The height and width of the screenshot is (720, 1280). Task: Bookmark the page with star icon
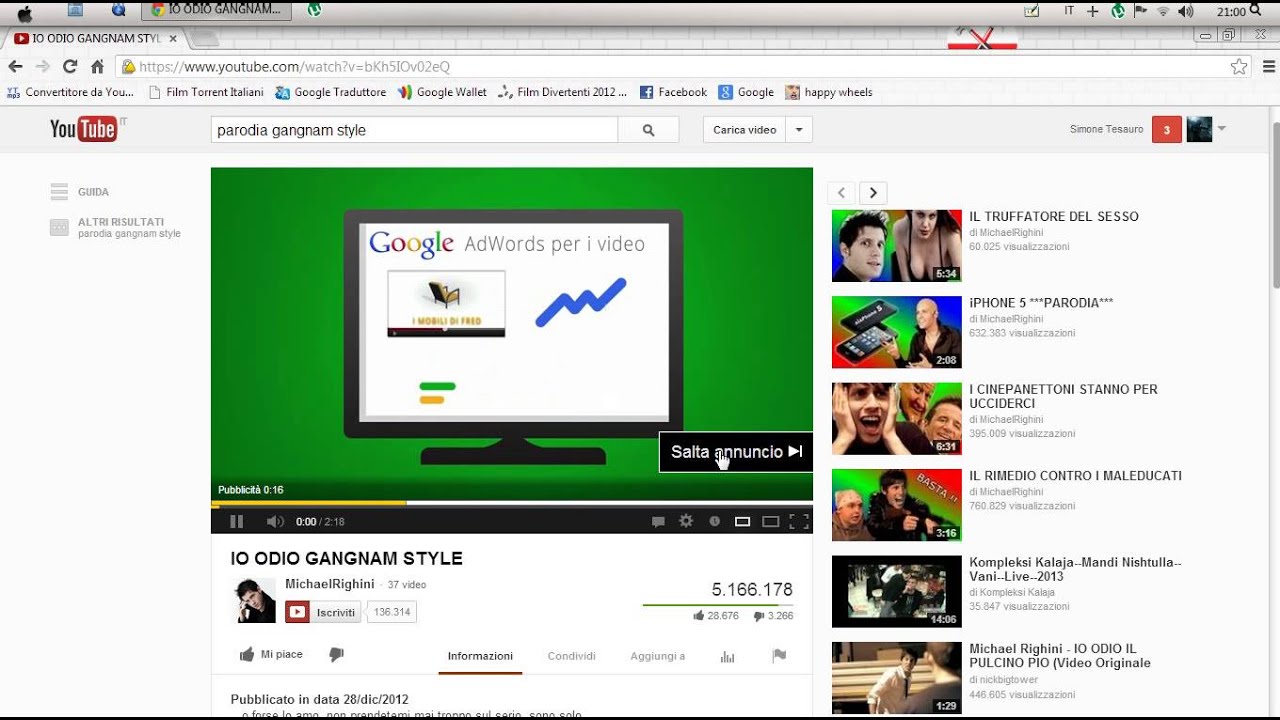pos(1239,67)
